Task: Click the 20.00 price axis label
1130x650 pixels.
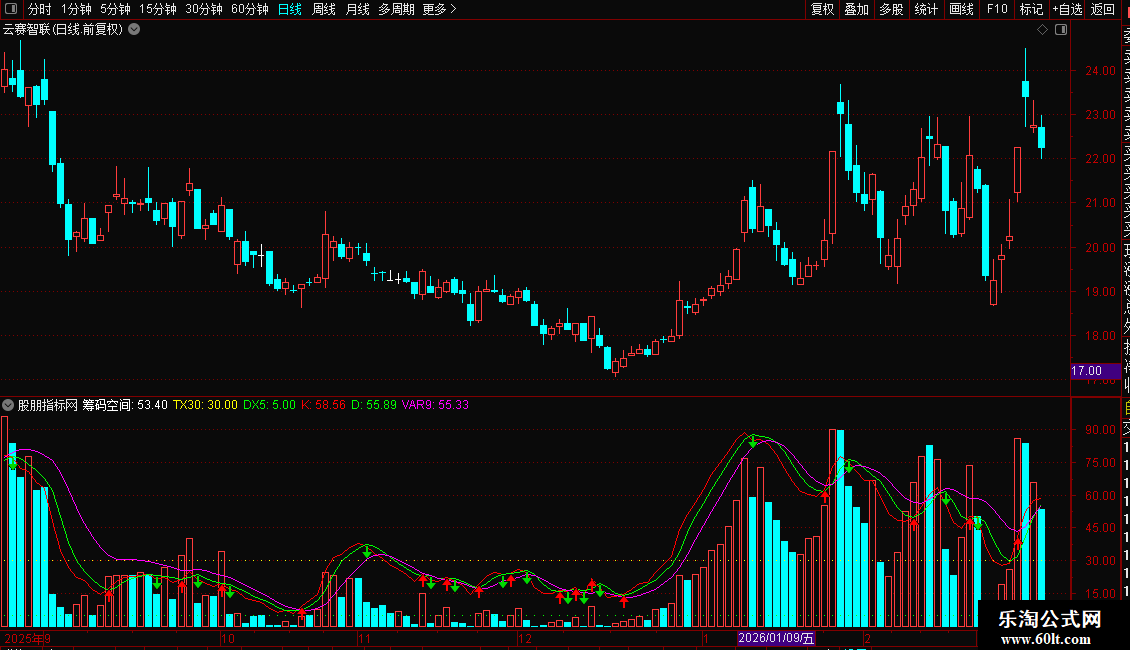Action: 1100,247
